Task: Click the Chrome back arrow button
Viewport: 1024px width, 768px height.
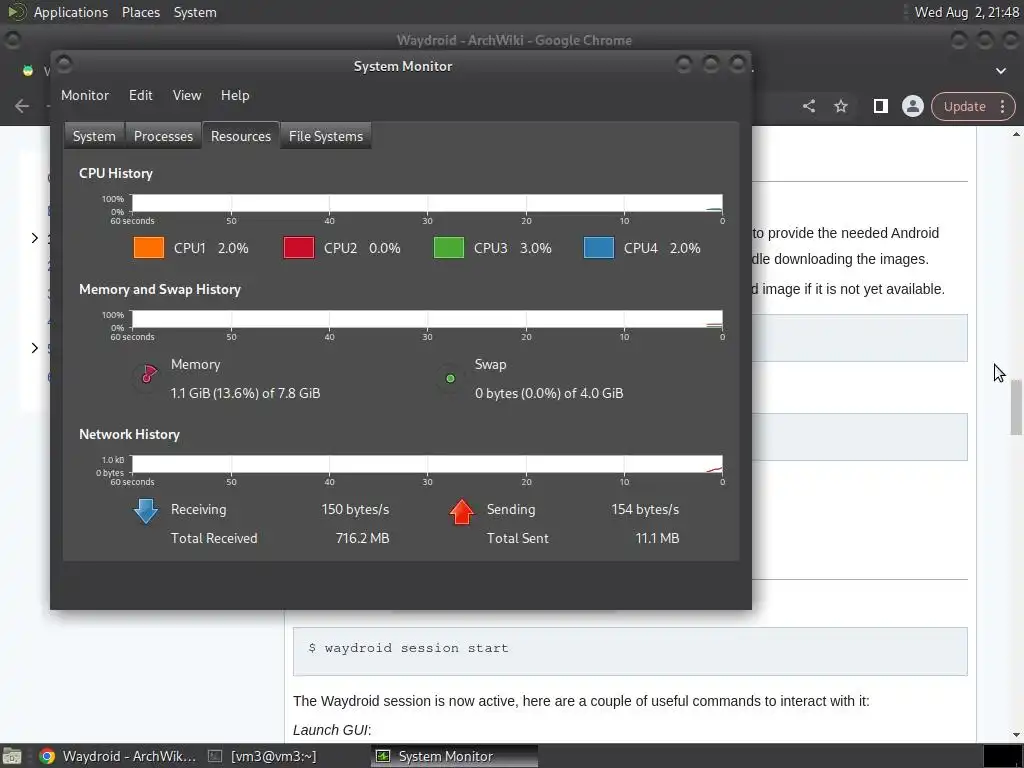Action: click(22, 106)
